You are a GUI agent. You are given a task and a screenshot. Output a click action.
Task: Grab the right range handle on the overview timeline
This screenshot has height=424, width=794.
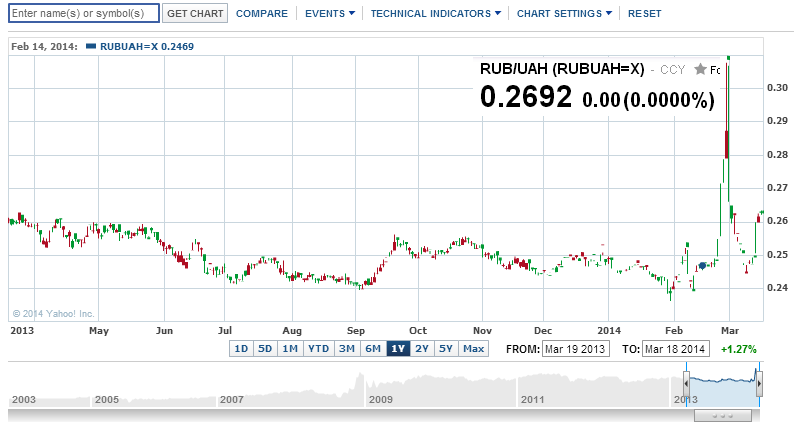click(759, 381)
